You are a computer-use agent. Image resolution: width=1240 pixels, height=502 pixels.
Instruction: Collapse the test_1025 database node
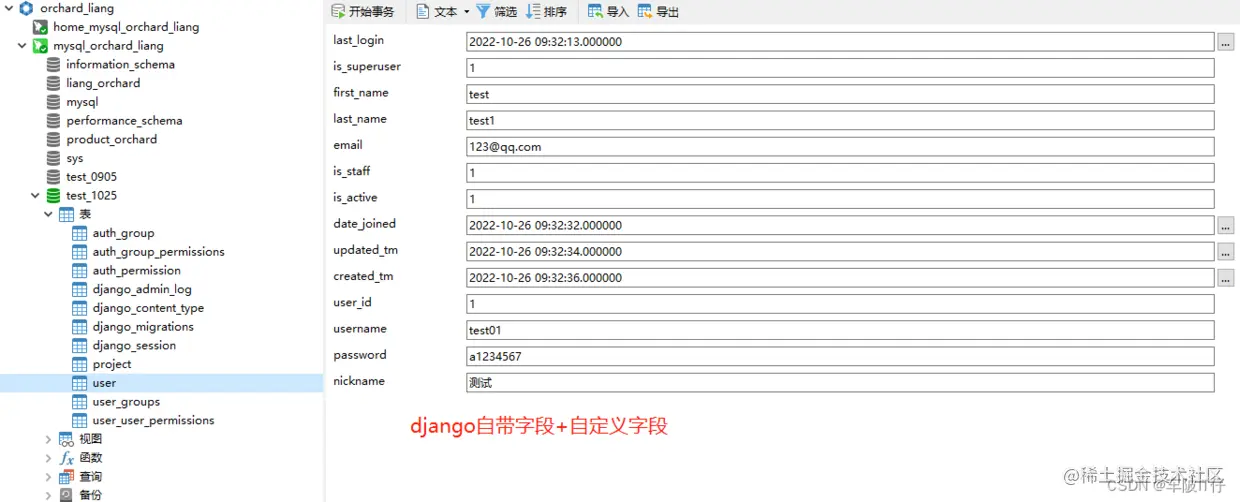36,196
